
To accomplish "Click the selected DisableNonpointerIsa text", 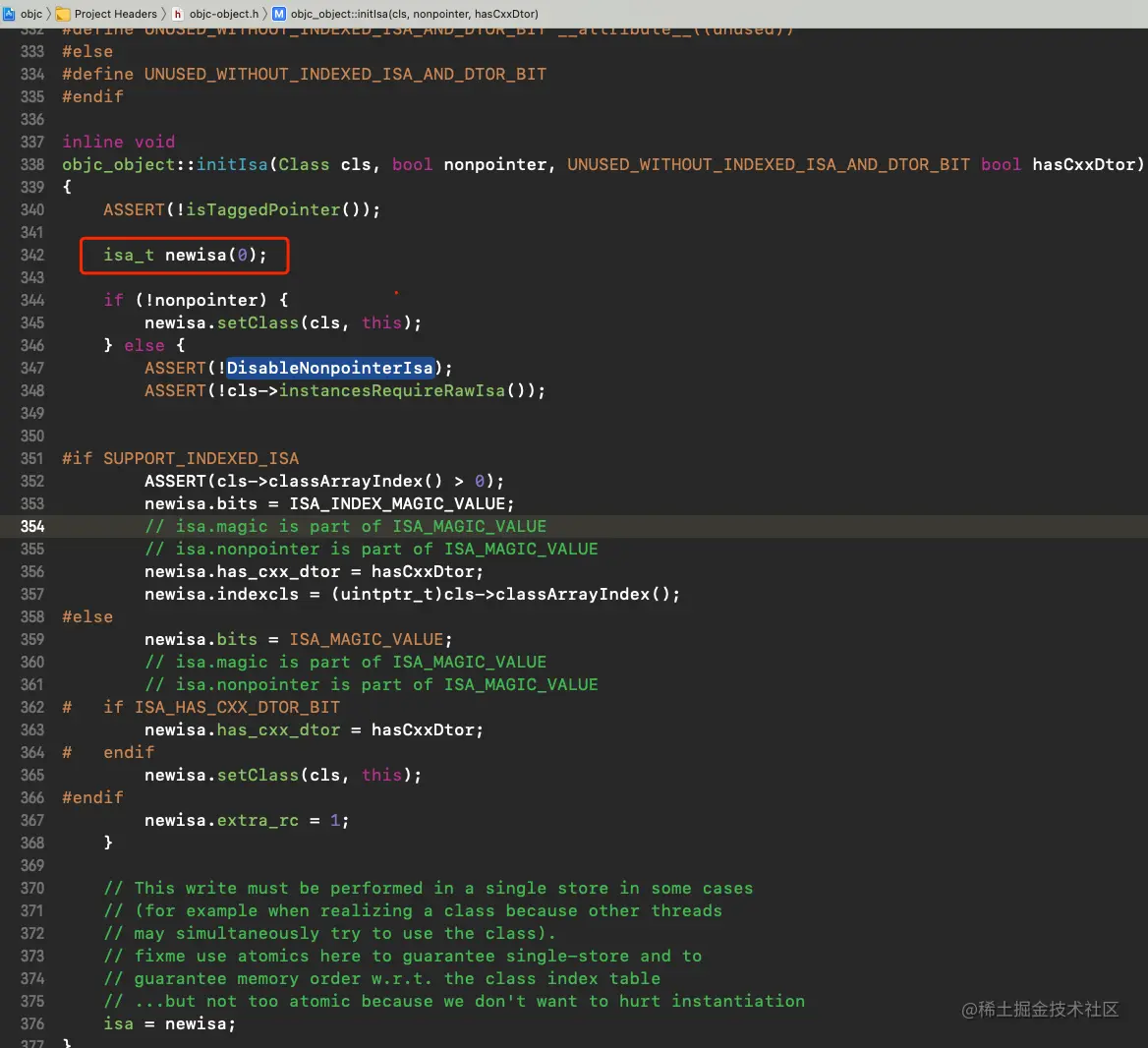I will tap(330, 368).
